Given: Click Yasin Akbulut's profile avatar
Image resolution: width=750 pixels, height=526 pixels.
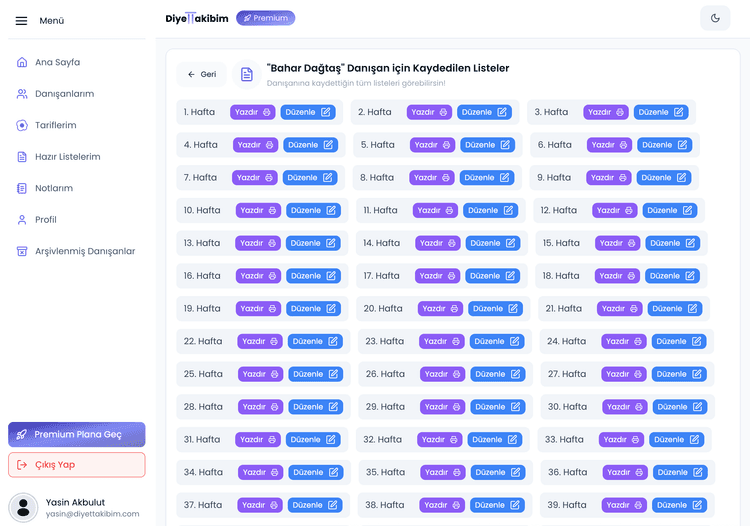Looking at the screenshot, I should tap(23, 507).
